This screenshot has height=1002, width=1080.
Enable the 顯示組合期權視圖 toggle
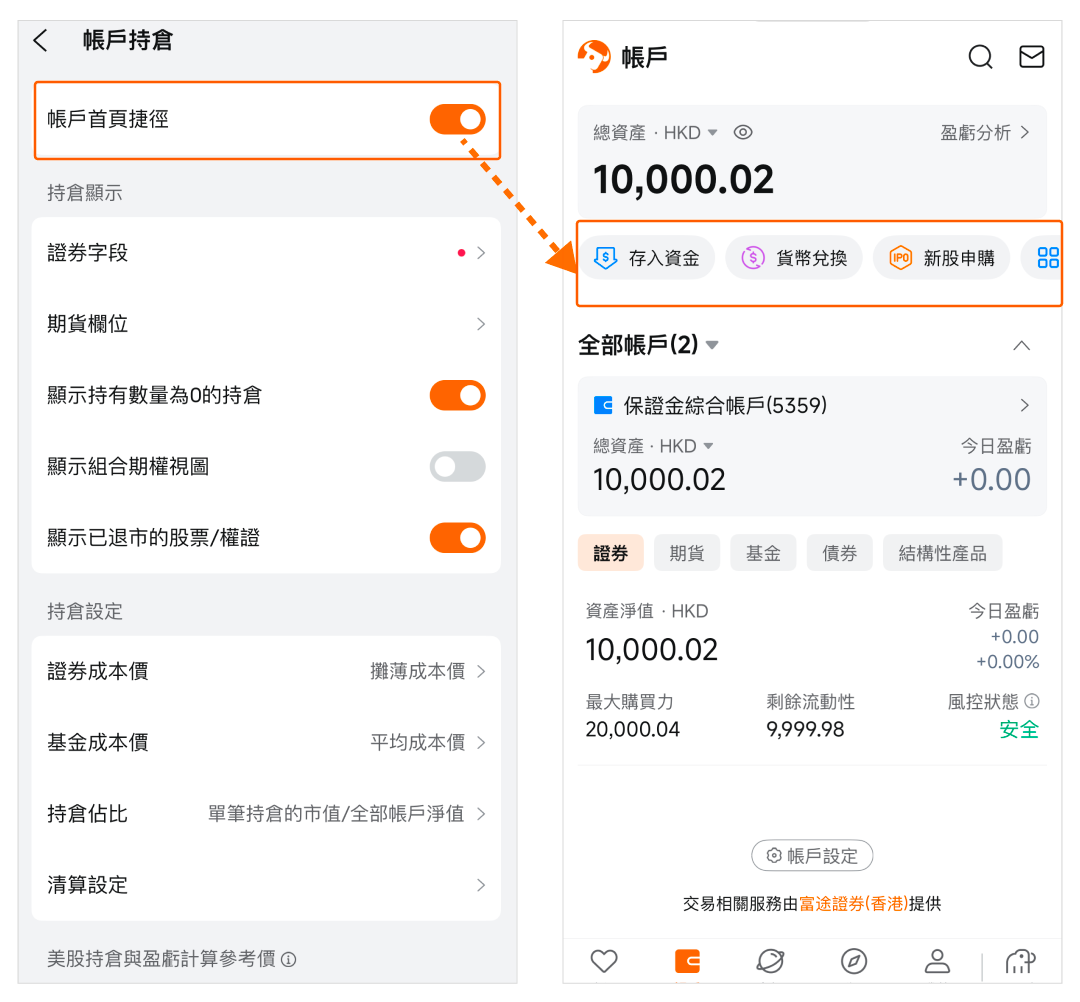[x=457, y=466]
